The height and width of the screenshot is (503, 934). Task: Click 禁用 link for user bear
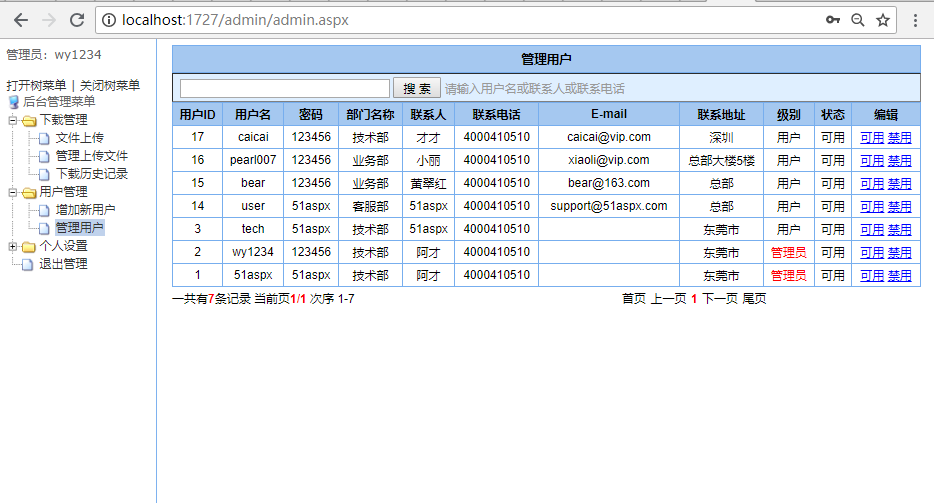(x=899, y=184)
